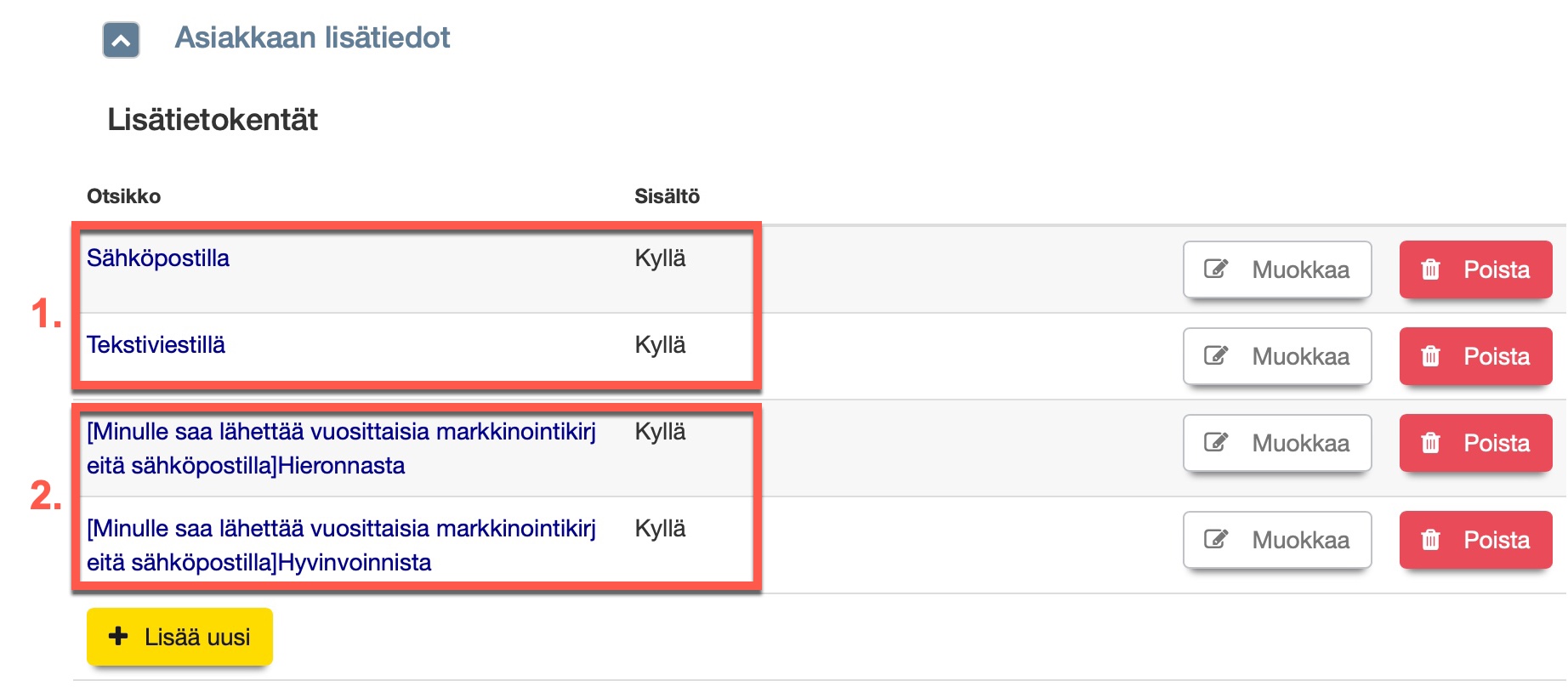This screenshot has width=1568, height=692.
Task: Click trash icon in Hieronnasta row
Action: coord(1431,443)
